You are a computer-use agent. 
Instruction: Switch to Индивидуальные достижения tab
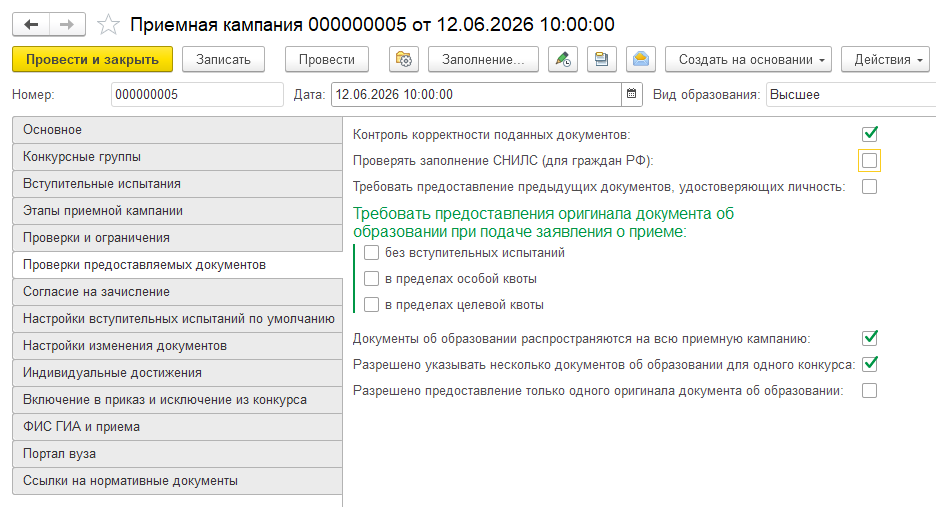(x=177, y=373)
